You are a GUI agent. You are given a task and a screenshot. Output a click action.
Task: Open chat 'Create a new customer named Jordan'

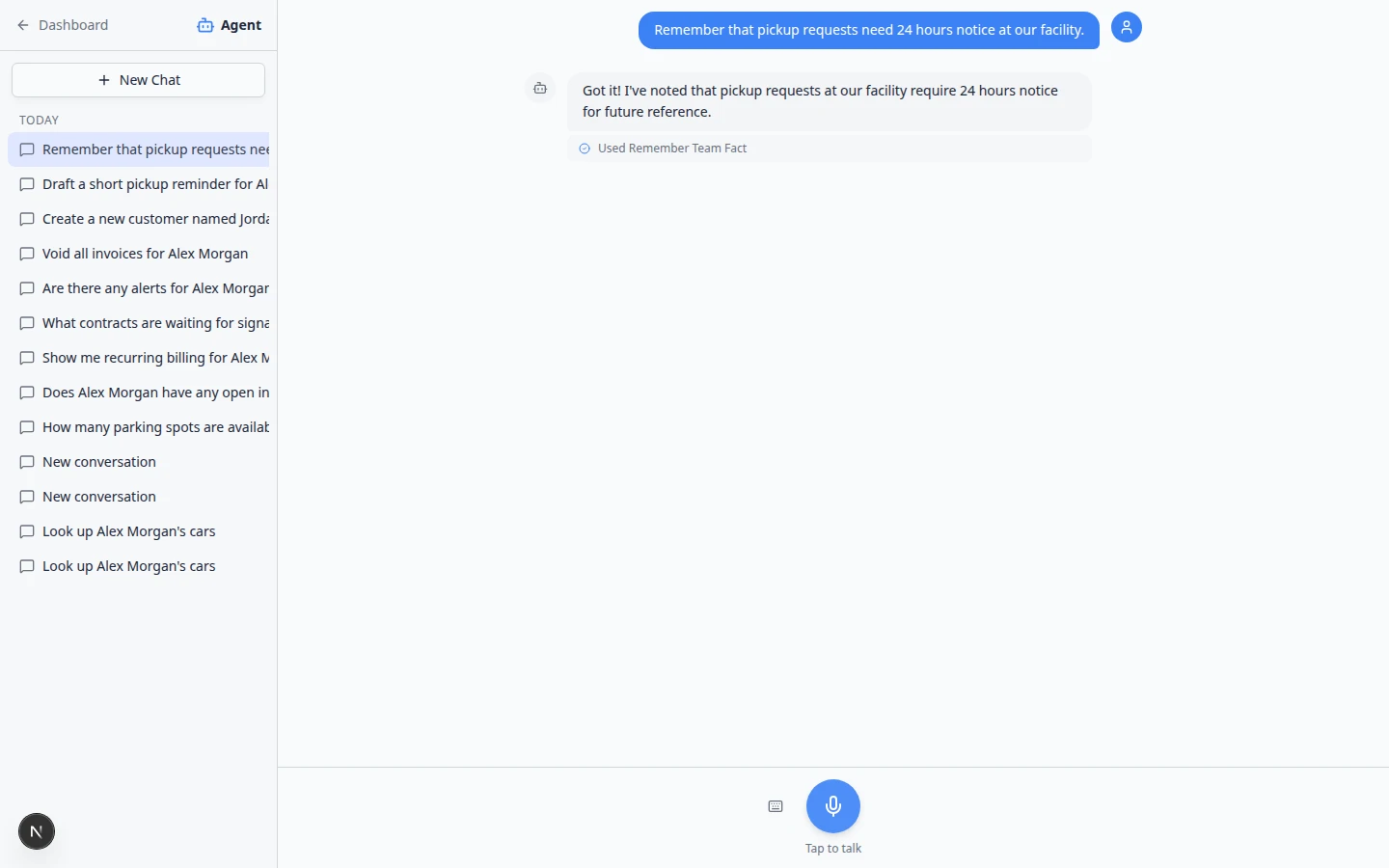point(139,219)
